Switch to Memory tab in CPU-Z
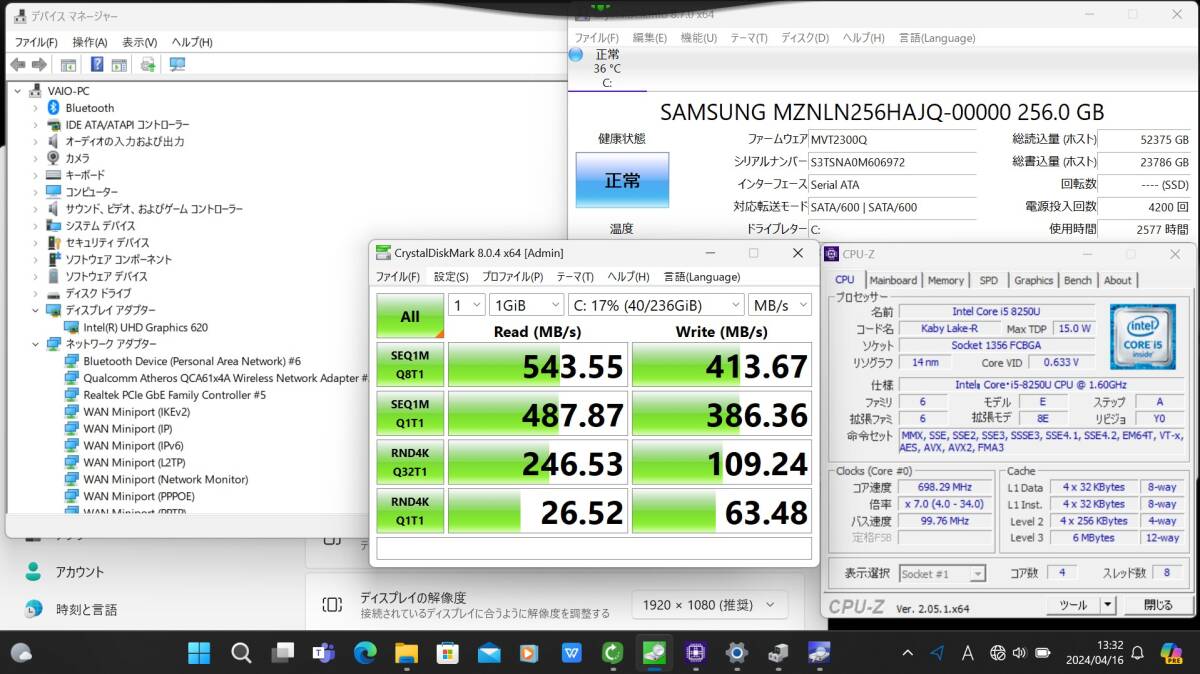Screen dimensions: 1200x674 945,281
